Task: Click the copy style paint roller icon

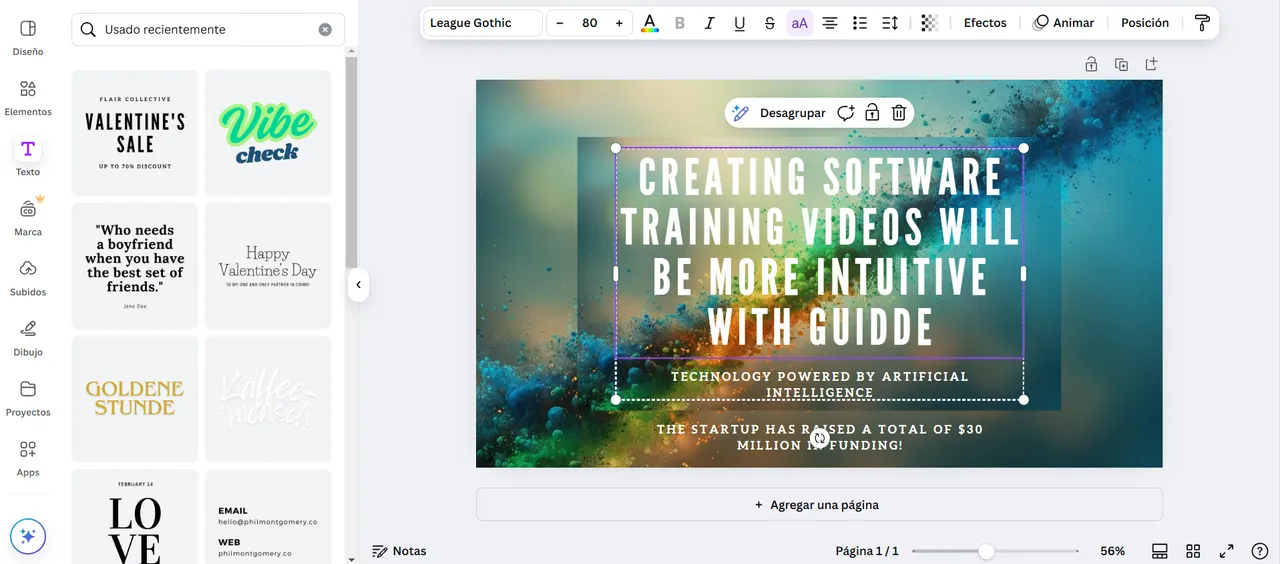Action: point(1202,23)
